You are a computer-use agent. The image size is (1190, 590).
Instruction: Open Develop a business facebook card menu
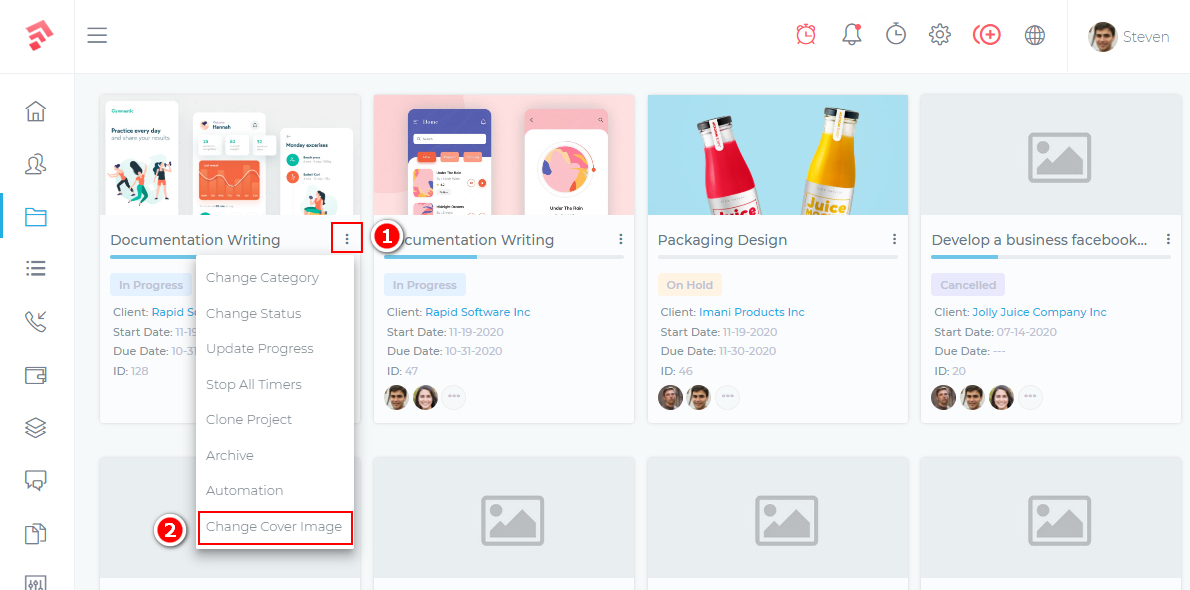click(x=1168, y=240)
